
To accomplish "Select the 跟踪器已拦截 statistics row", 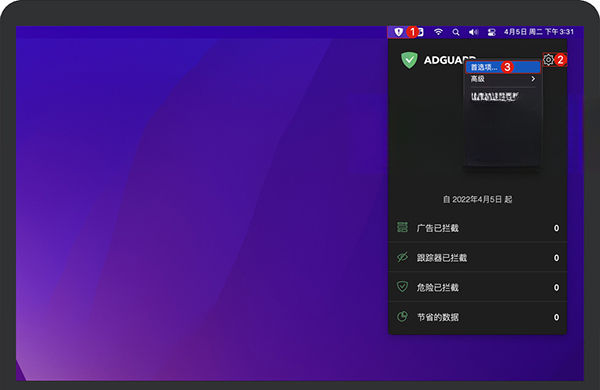I will (477, 257).
